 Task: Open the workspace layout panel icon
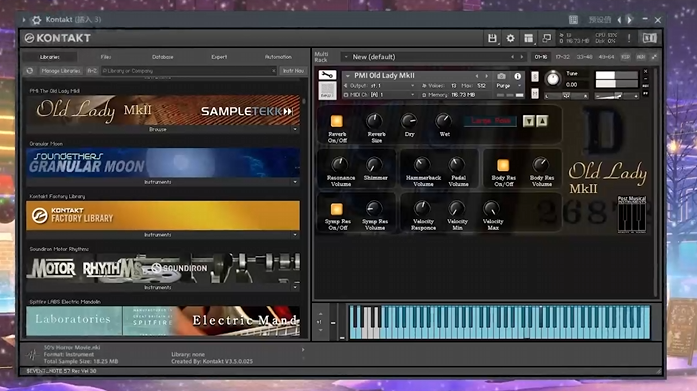click(529, 38)
